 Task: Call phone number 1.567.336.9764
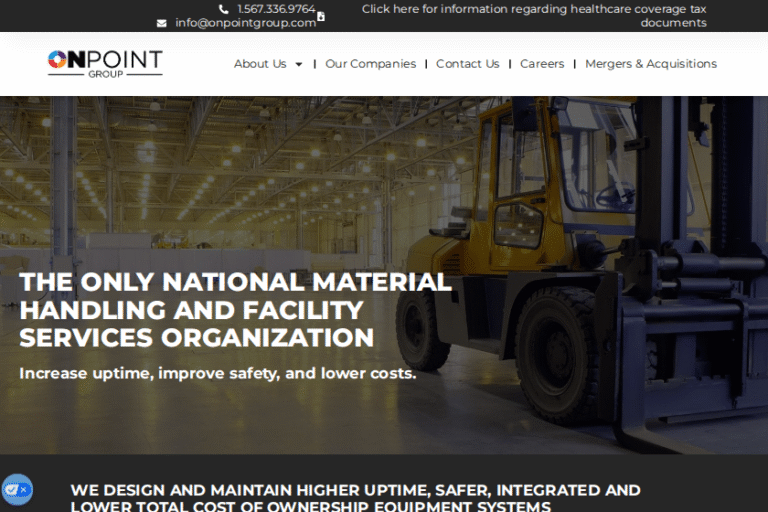pyautogui.click(x=276, y=9)
